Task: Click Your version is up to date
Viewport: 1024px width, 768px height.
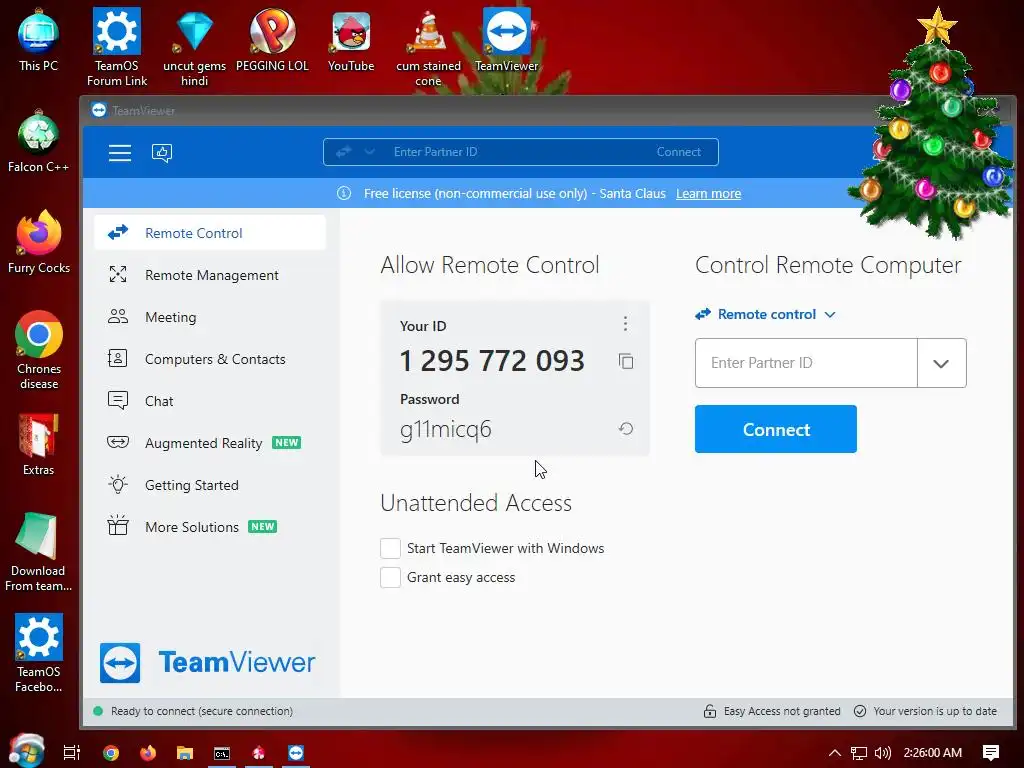Action: [935, 711]
